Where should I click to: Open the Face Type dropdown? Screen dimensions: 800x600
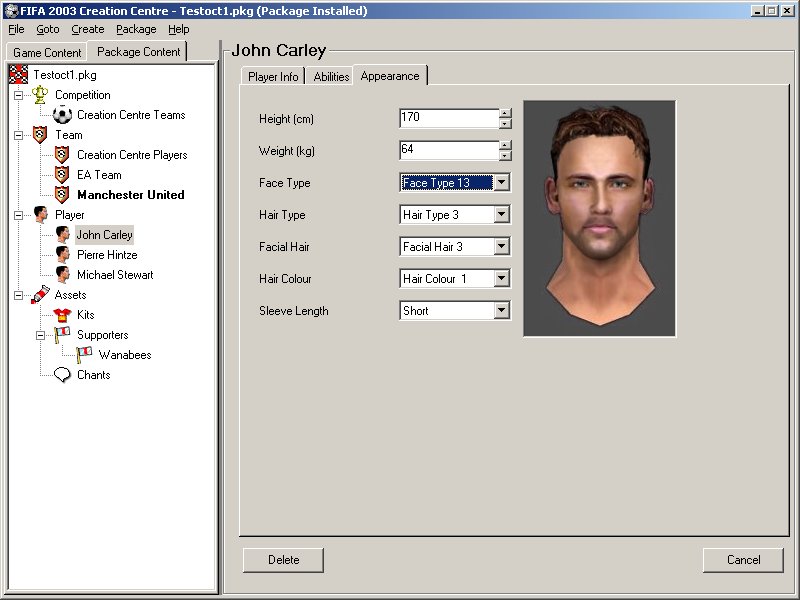pyautogui.click(x=502, y=183)
